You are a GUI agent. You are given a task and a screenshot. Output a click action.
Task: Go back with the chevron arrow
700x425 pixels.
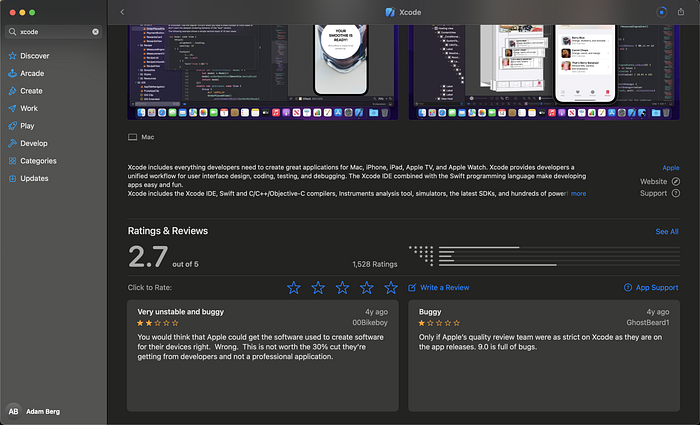[x=122, y=12]
